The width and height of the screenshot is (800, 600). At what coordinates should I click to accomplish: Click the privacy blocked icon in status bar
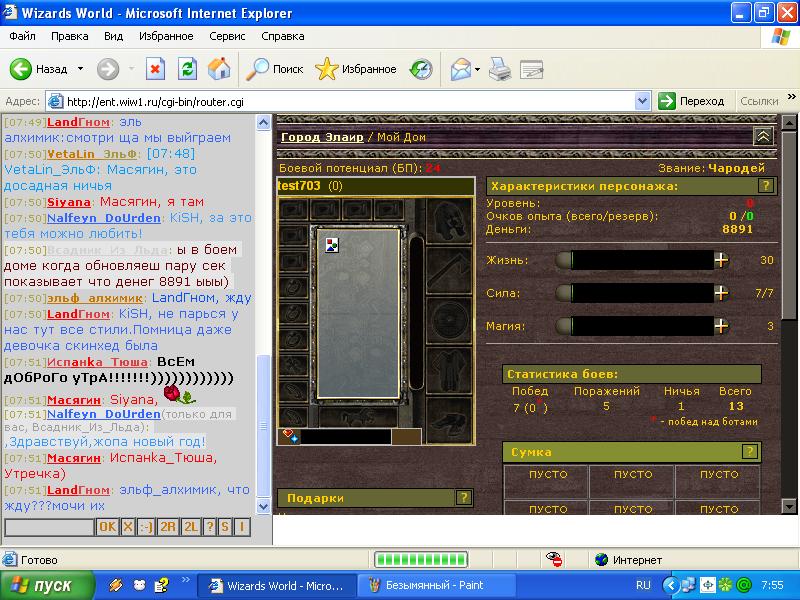point(554,560)
